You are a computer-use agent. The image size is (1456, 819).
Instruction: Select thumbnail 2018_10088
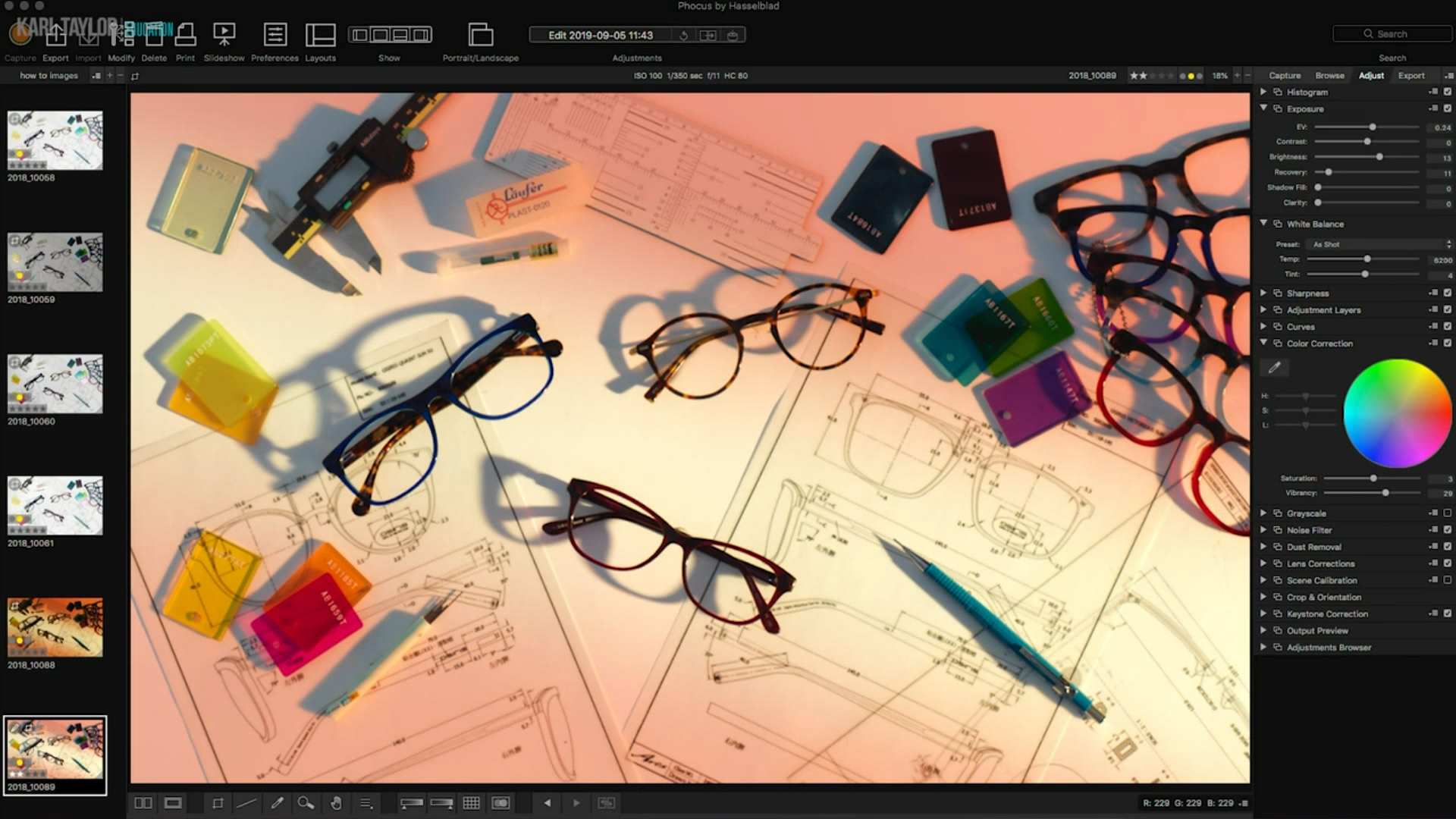(55, 627)
